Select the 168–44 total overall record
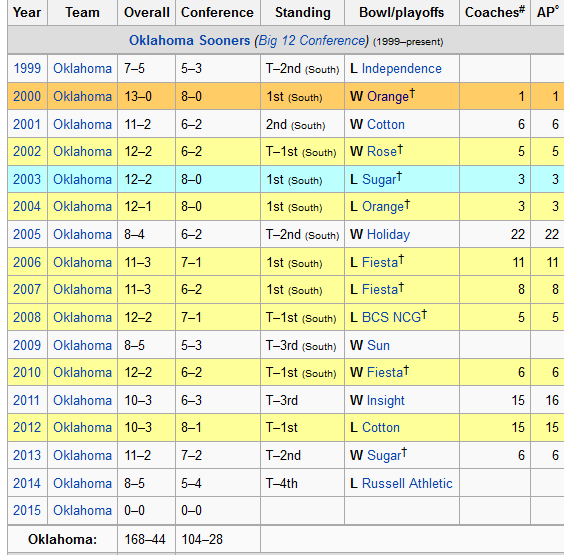 coord(146,540)
